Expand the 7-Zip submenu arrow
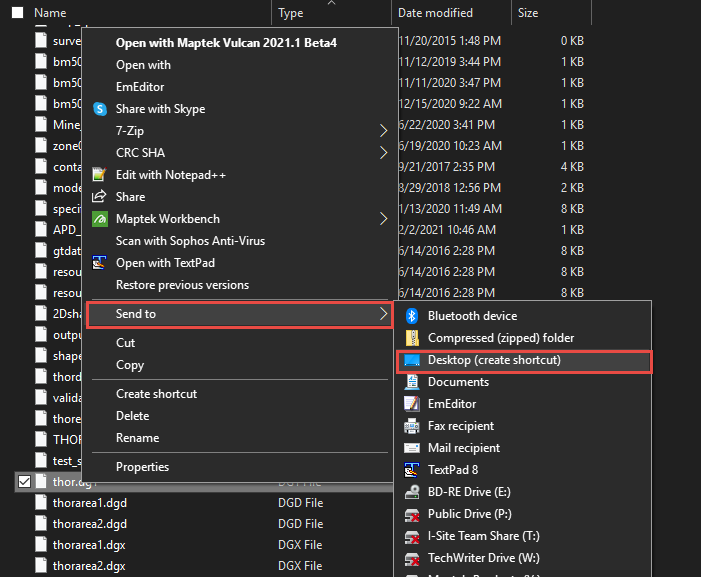This screenshot has height=577, width=701. tap(383, 131)
